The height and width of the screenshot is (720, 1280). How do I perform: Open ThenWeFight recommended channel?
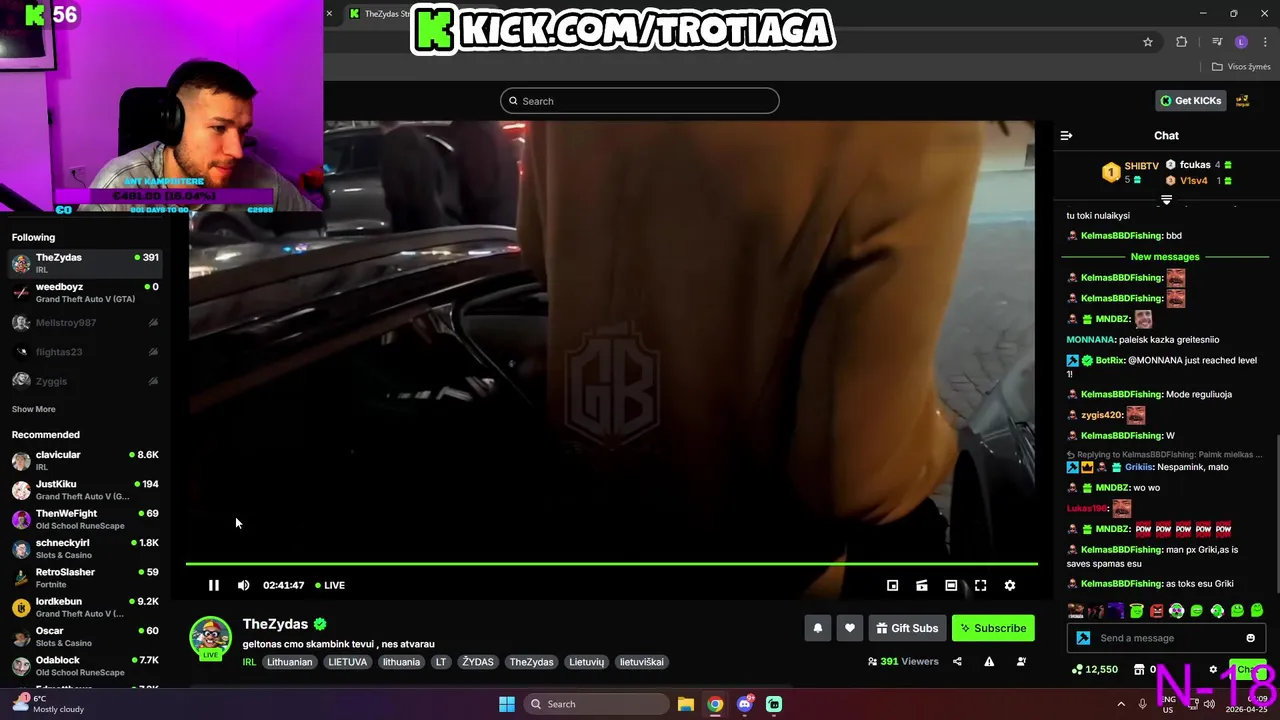[x=85, y=519]
